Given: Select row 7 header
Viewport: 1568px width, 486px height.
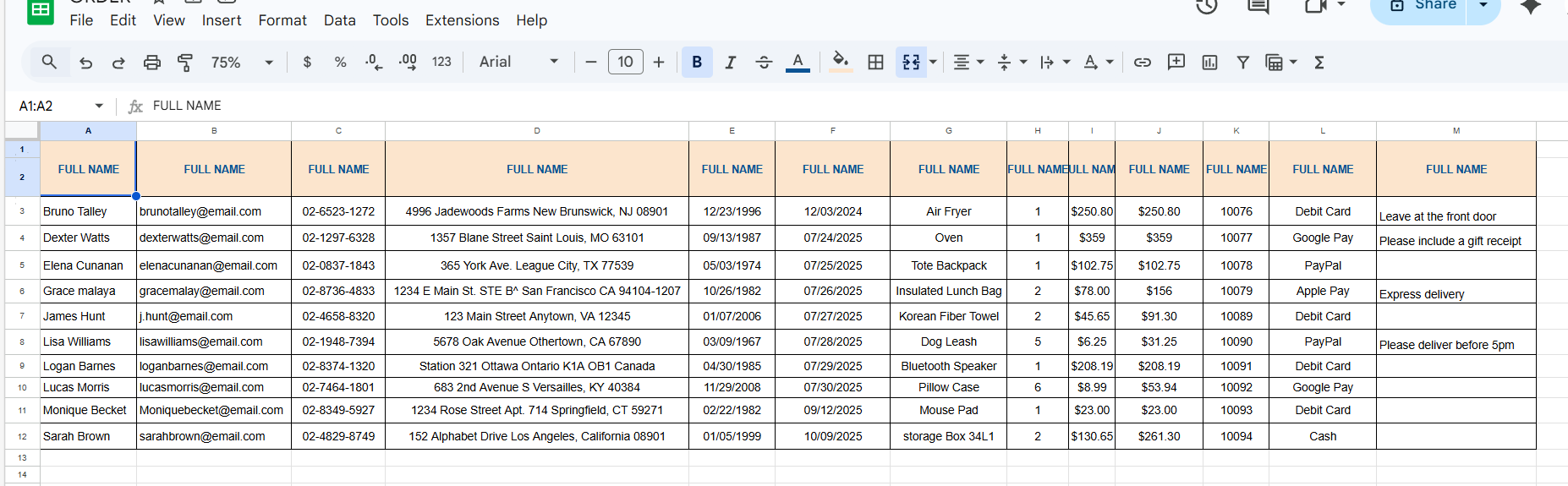Looking at the screenshot, I should point(22,316).
